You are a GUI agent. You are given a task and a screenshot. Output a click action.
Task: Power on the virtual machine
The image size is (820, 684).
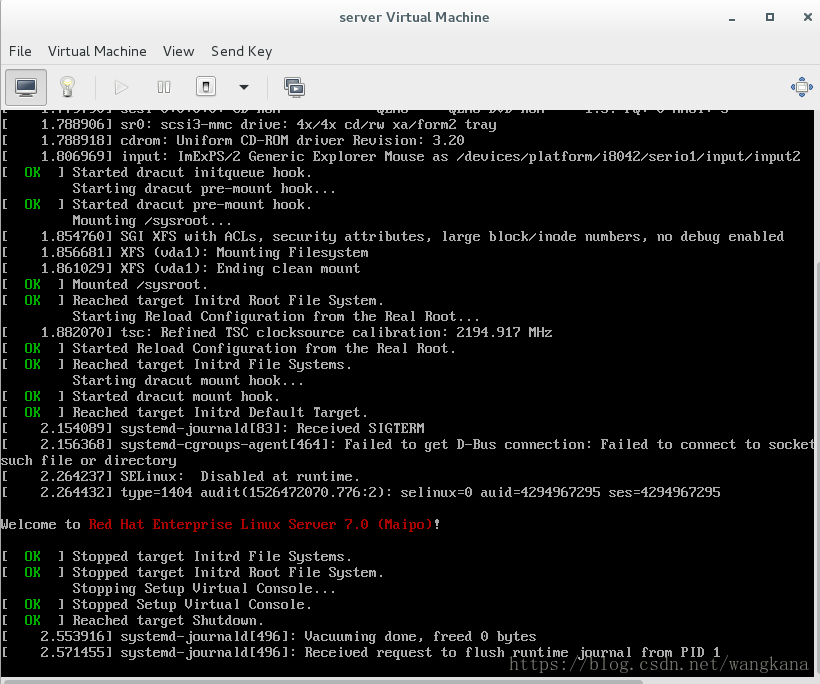click(121, 87)
